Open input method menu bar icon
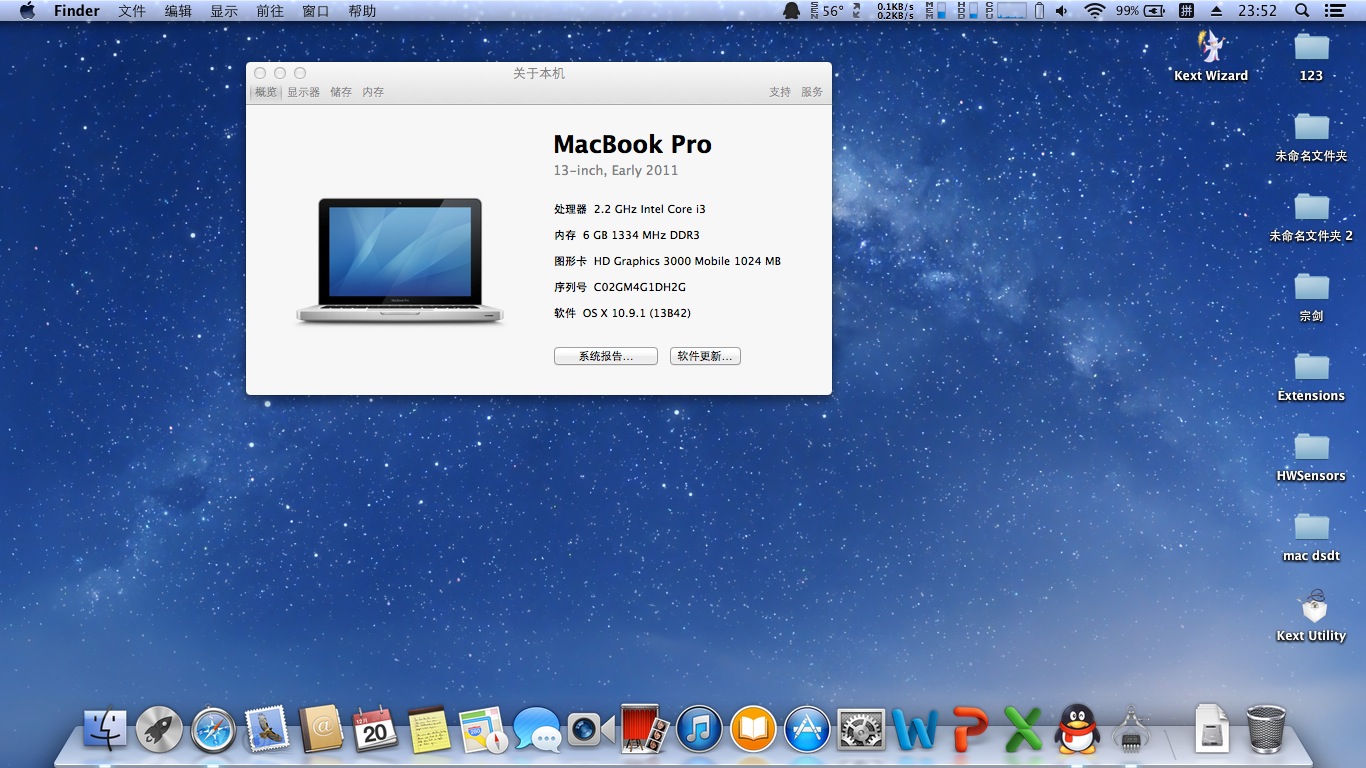 click(x=1185, y=11)
